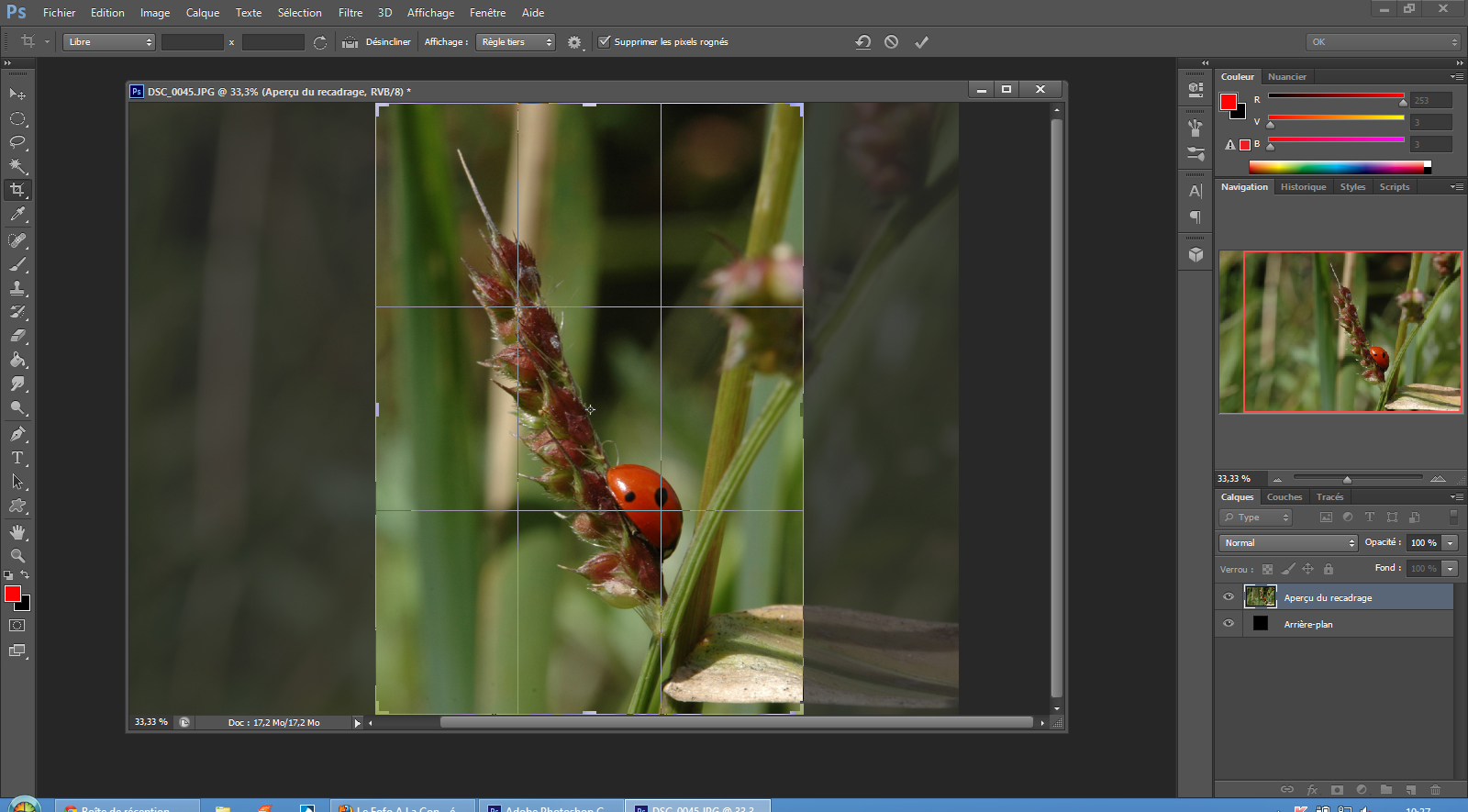Select the Brush tool
1468x812 pixels.
click(x=17, y=264)
